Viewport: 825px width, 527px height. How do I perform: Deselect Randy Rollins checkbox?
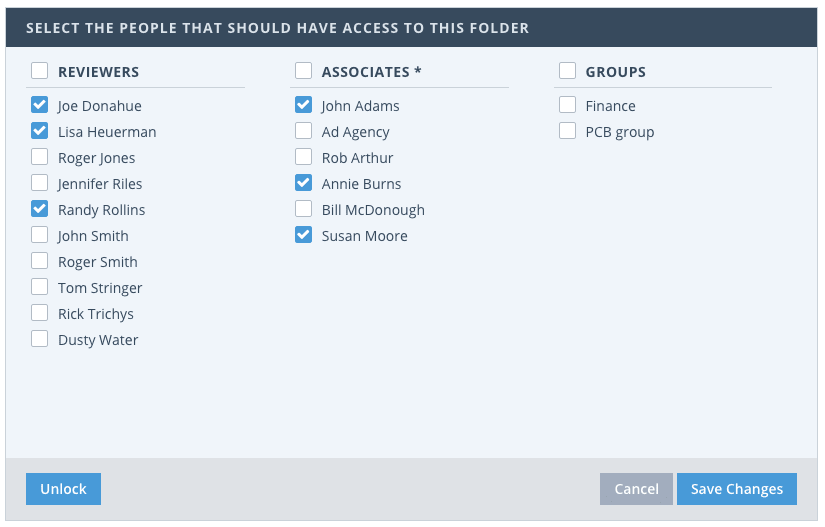[39, 208]
